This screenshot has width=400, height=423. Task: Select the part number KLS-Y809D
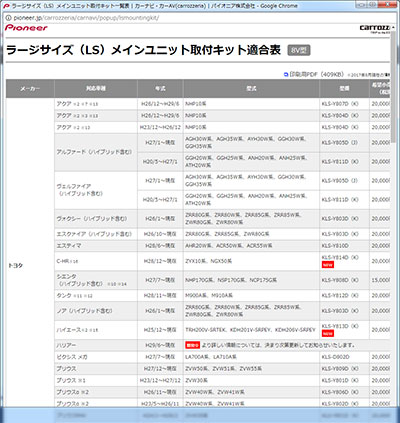coord(340,369)
